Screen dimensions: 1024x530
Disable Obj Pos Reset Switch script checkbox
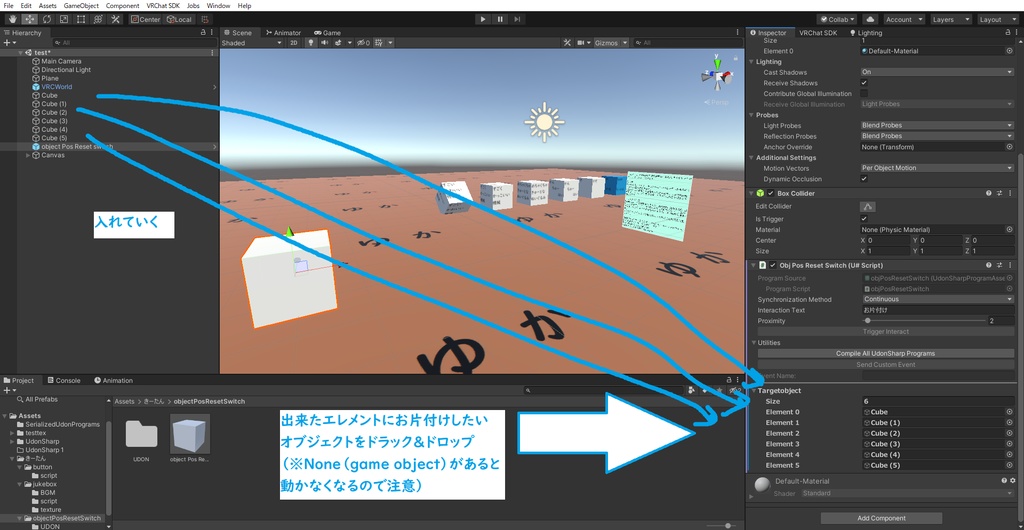click(773, 266)
